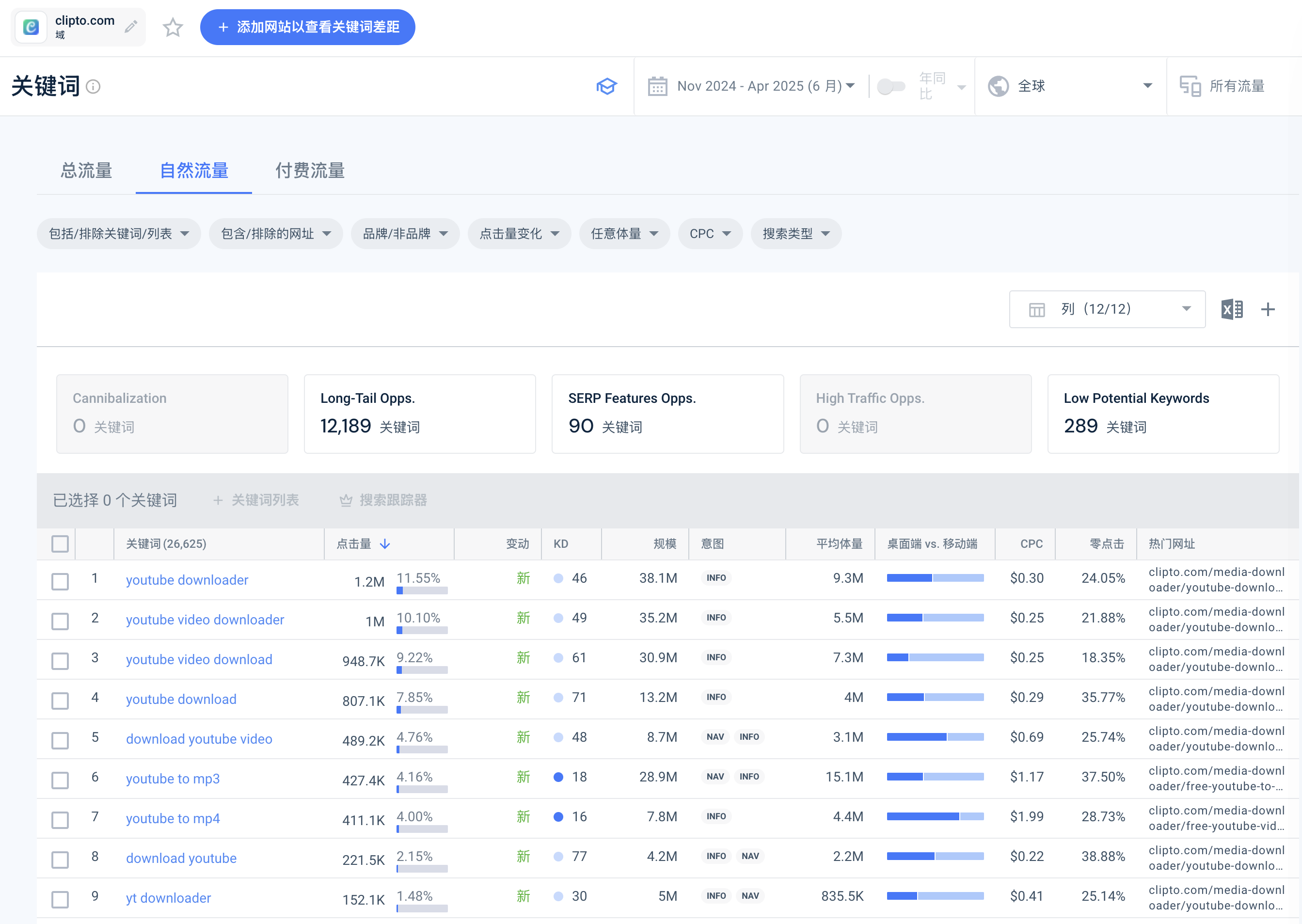Open the 全球 region dropdown
Viewport: 1302px width, 924px height.
1070,86
